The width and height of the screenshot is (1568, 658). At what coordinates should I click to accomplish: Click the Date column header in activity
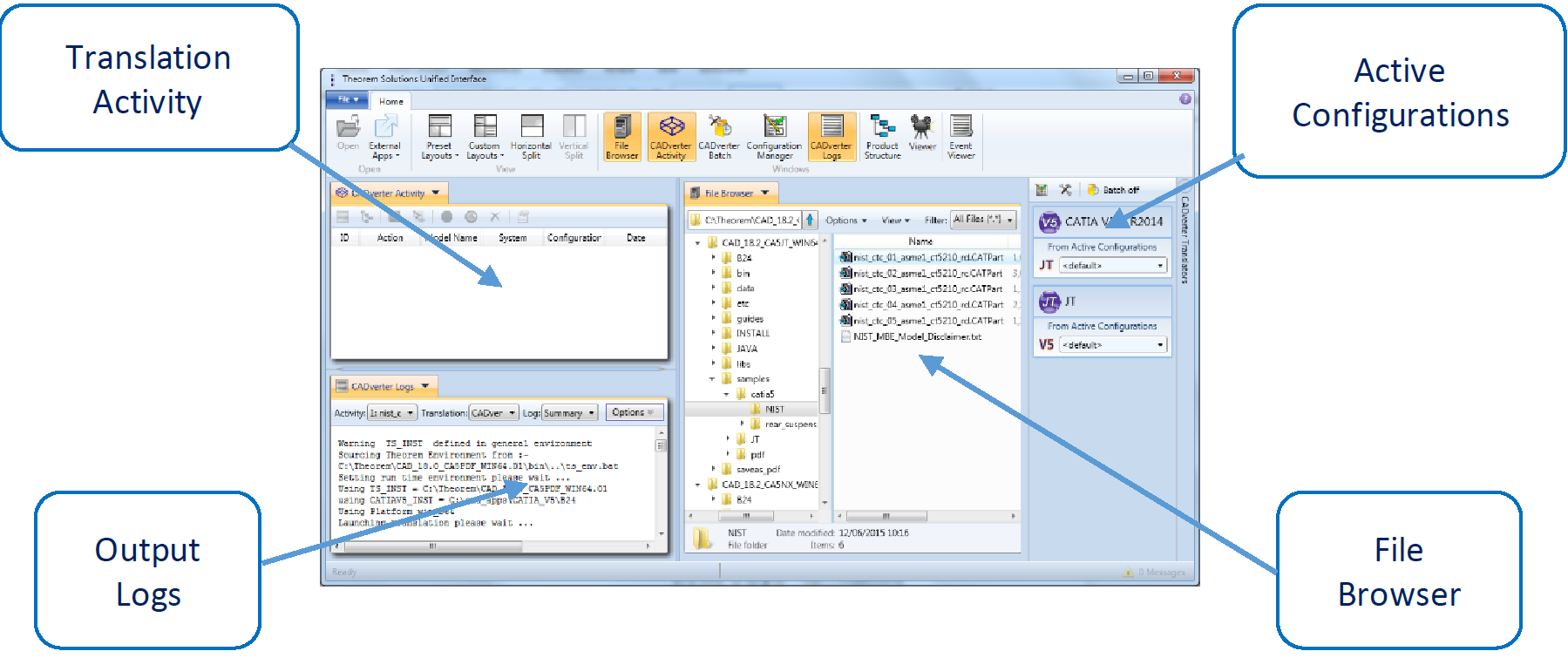636,238
